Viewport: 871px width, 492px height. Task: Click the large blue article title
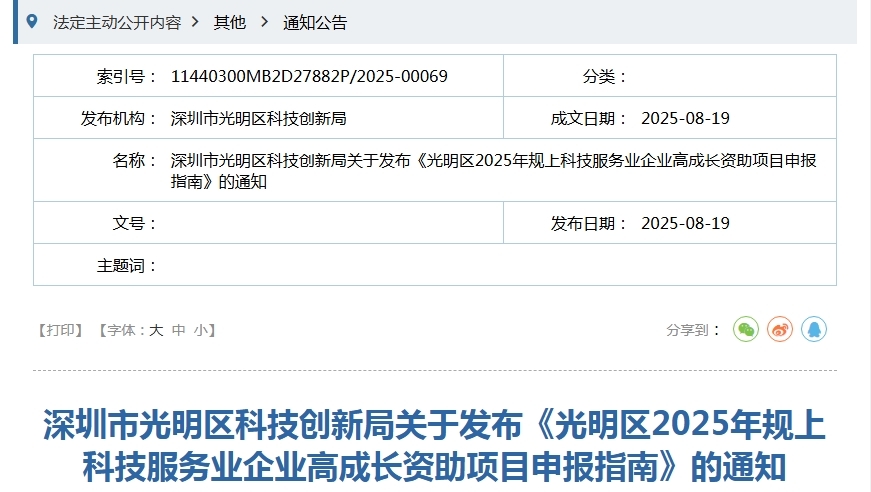pos(435,445)
